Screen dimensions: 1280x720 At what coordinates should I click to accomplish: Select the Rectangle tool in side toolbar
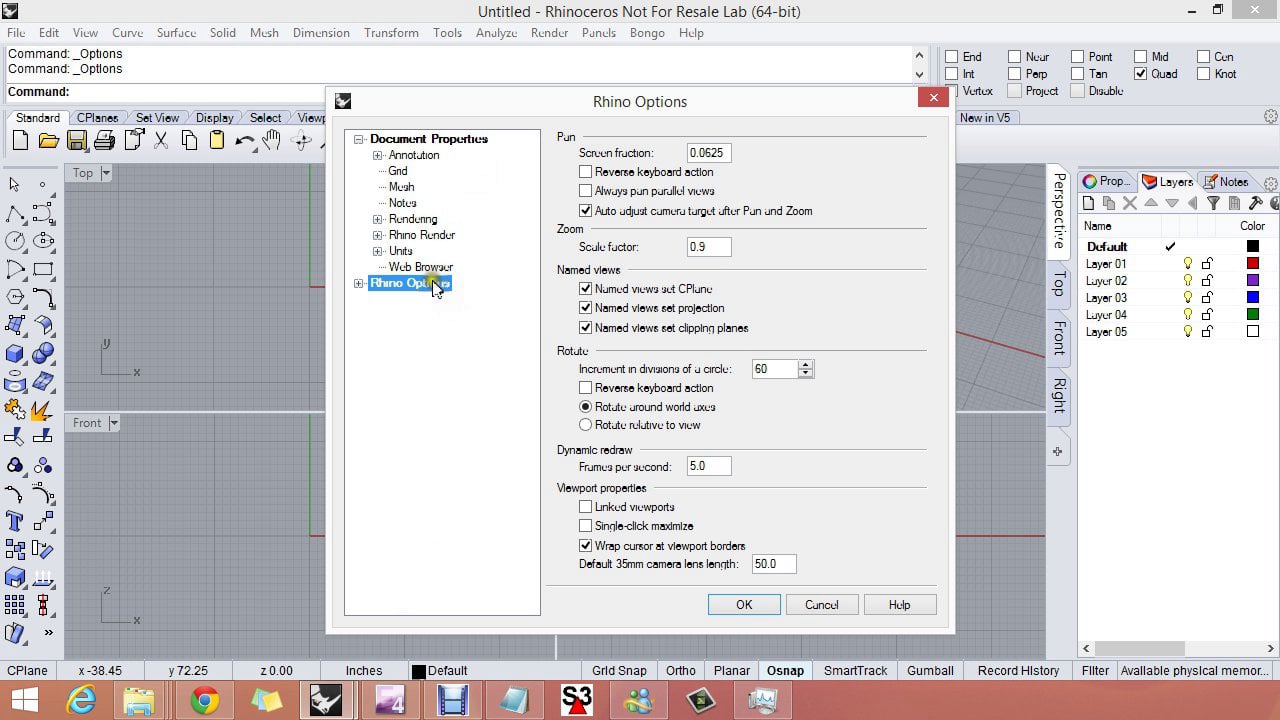tap(43, 269)
